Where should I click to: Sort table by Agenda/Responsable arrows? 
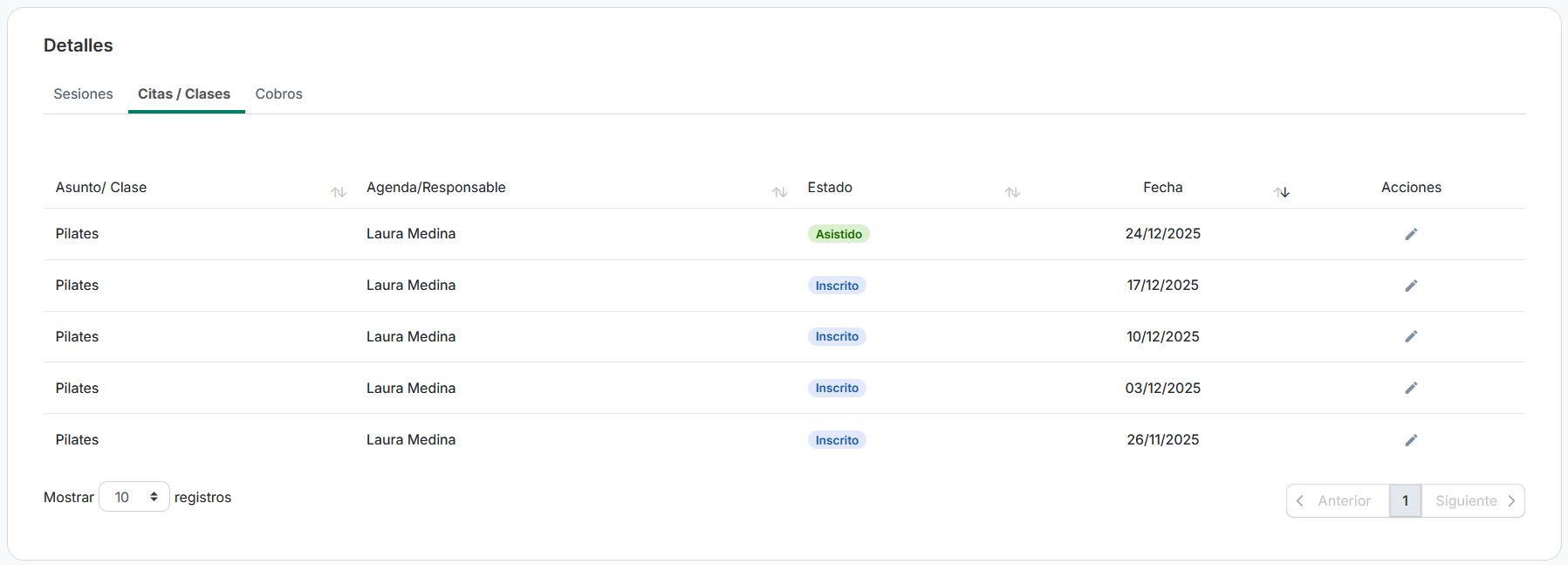pyautogui.click(x=779, y=192)
